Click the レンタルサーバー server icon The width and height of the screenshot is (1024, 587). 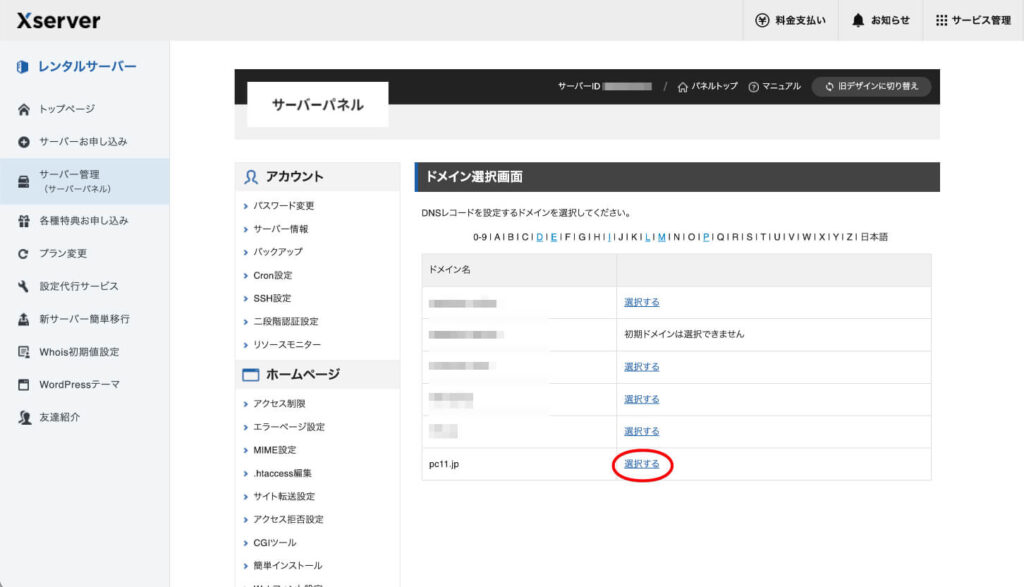pos(23,67)
